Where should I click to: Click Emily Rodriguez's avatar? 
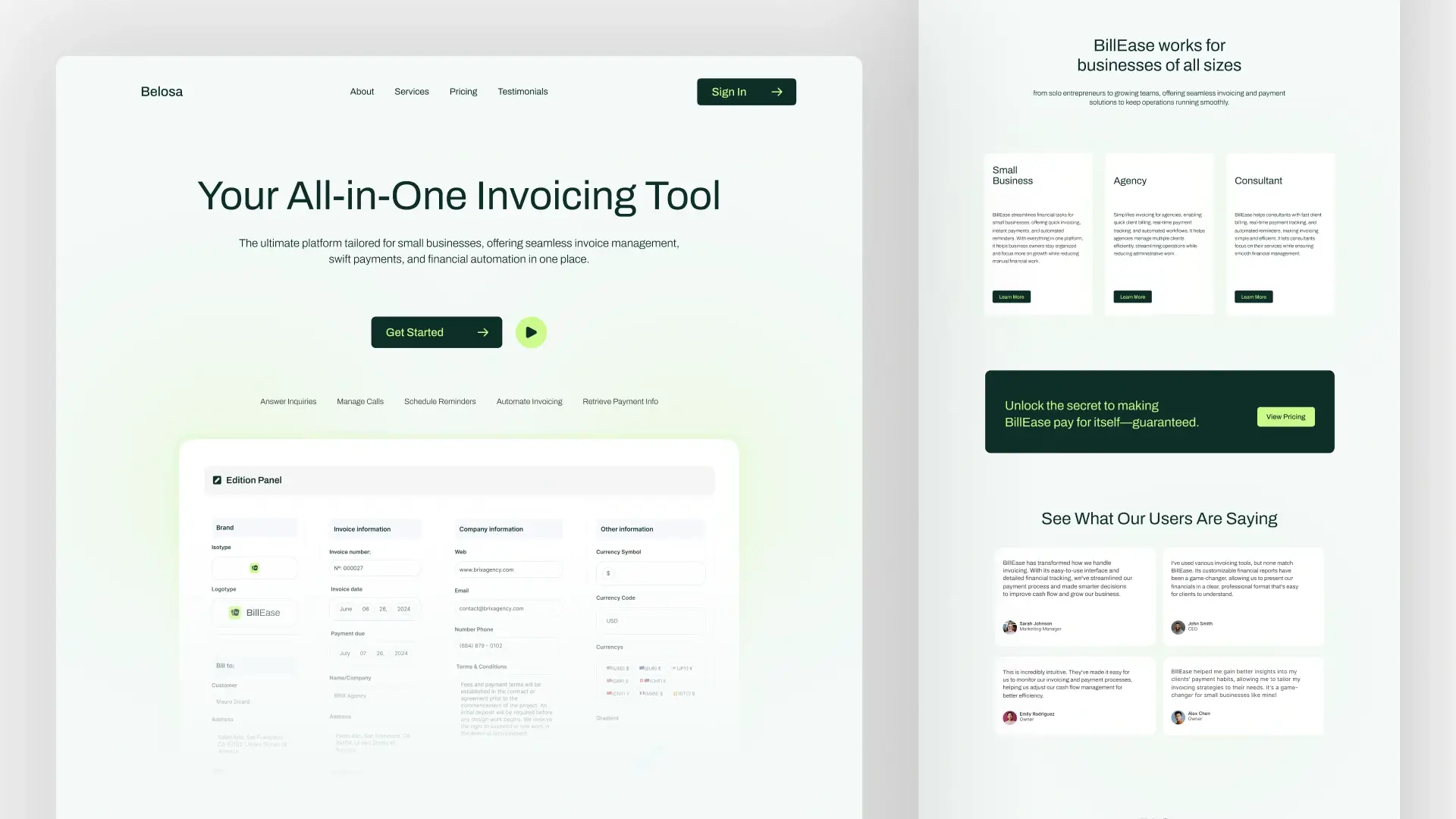click(x=1009, y=717)
